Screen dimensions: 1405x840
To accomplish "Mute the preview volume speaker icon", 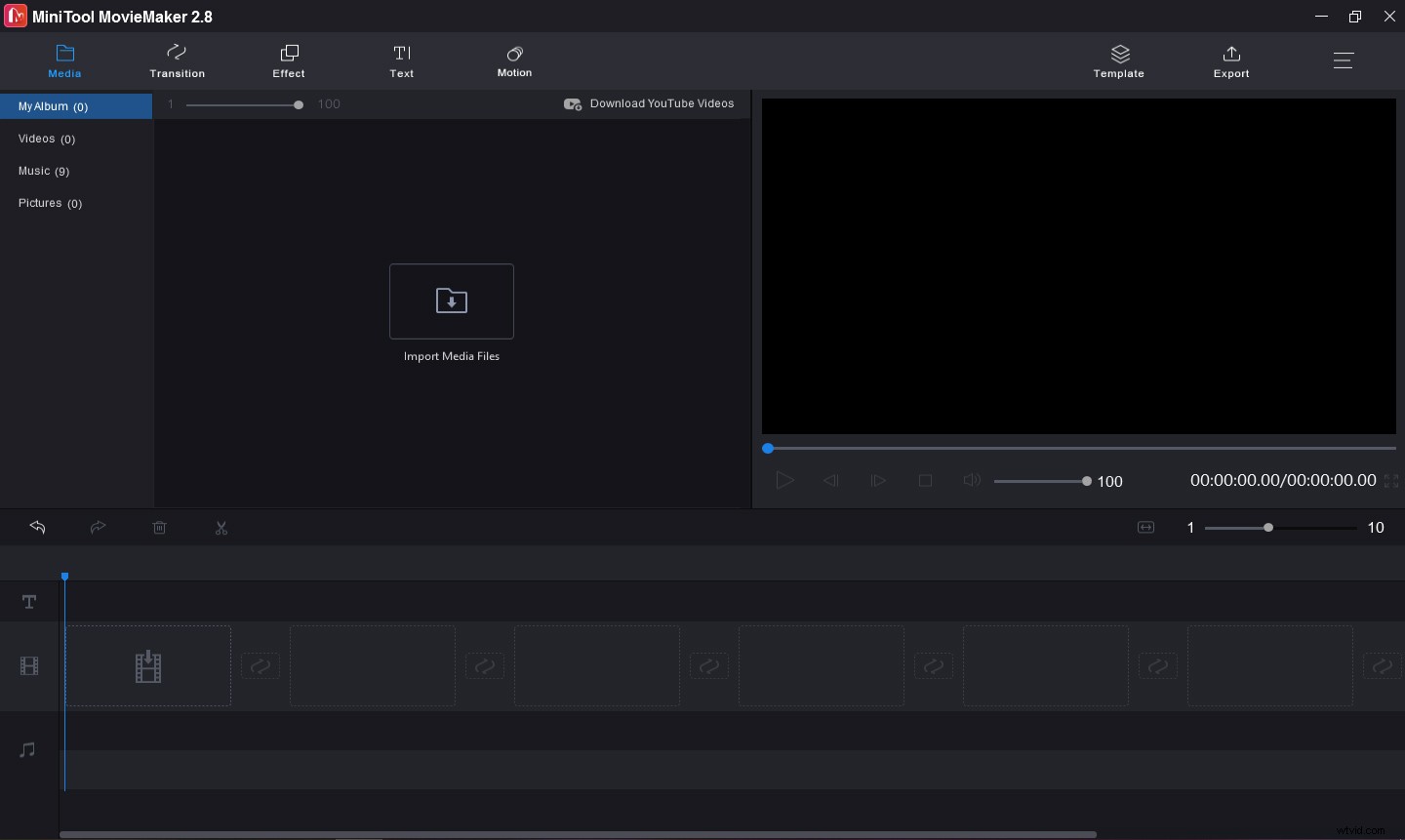I will (x=972, y=480).
